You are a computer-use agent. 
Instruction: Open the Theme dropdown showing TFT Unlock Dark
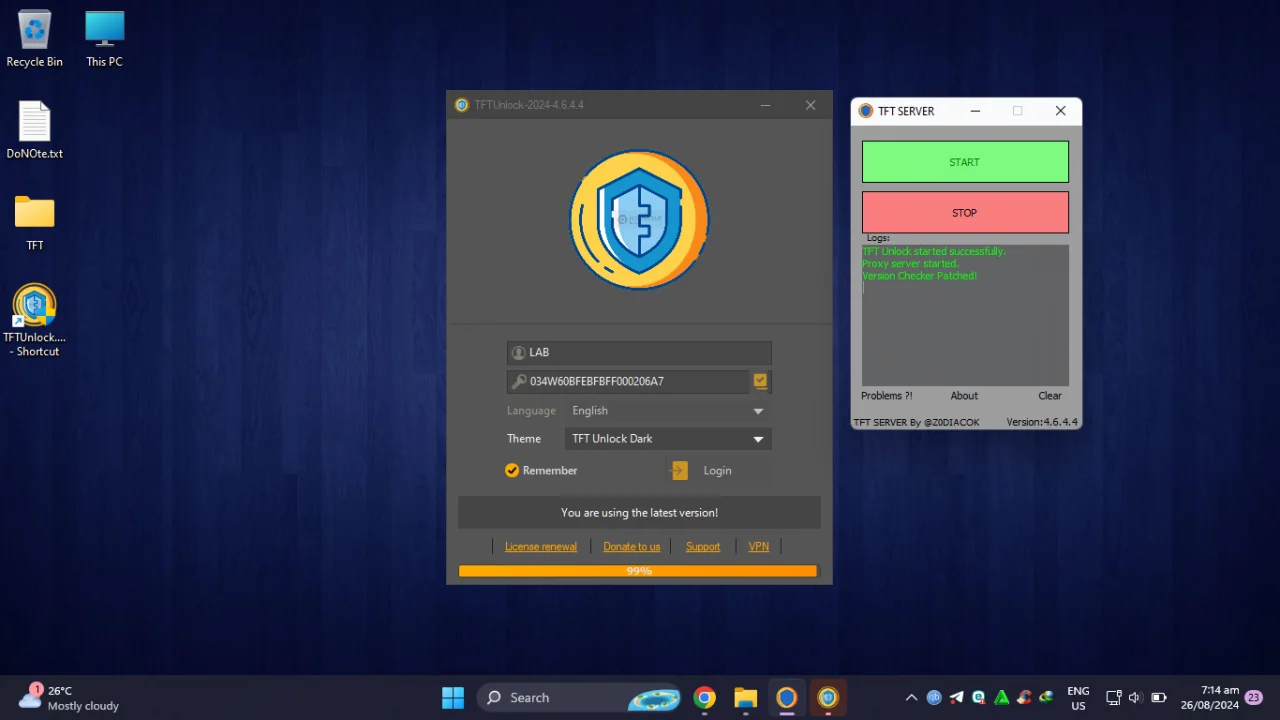tap(667, 439)
